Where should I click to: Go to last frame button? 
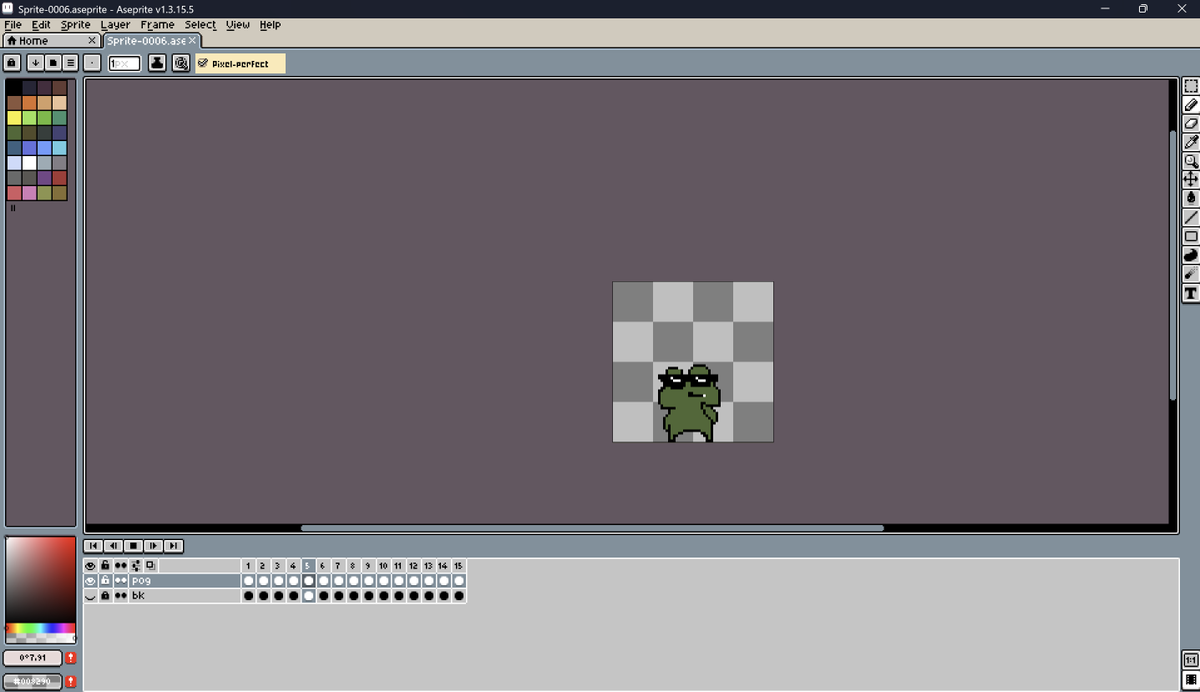pos(174,545)
